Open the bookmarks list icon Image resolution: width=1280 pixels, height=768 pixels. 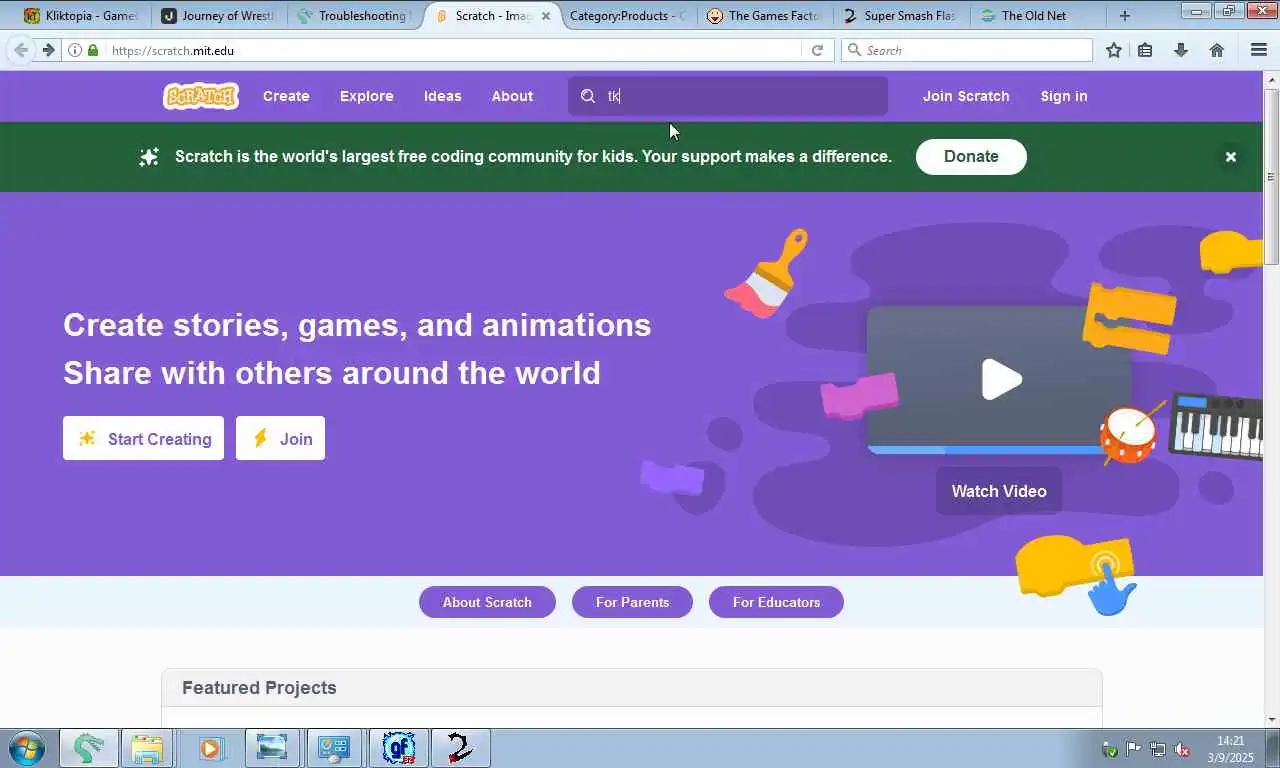[x=1146, y=50]
